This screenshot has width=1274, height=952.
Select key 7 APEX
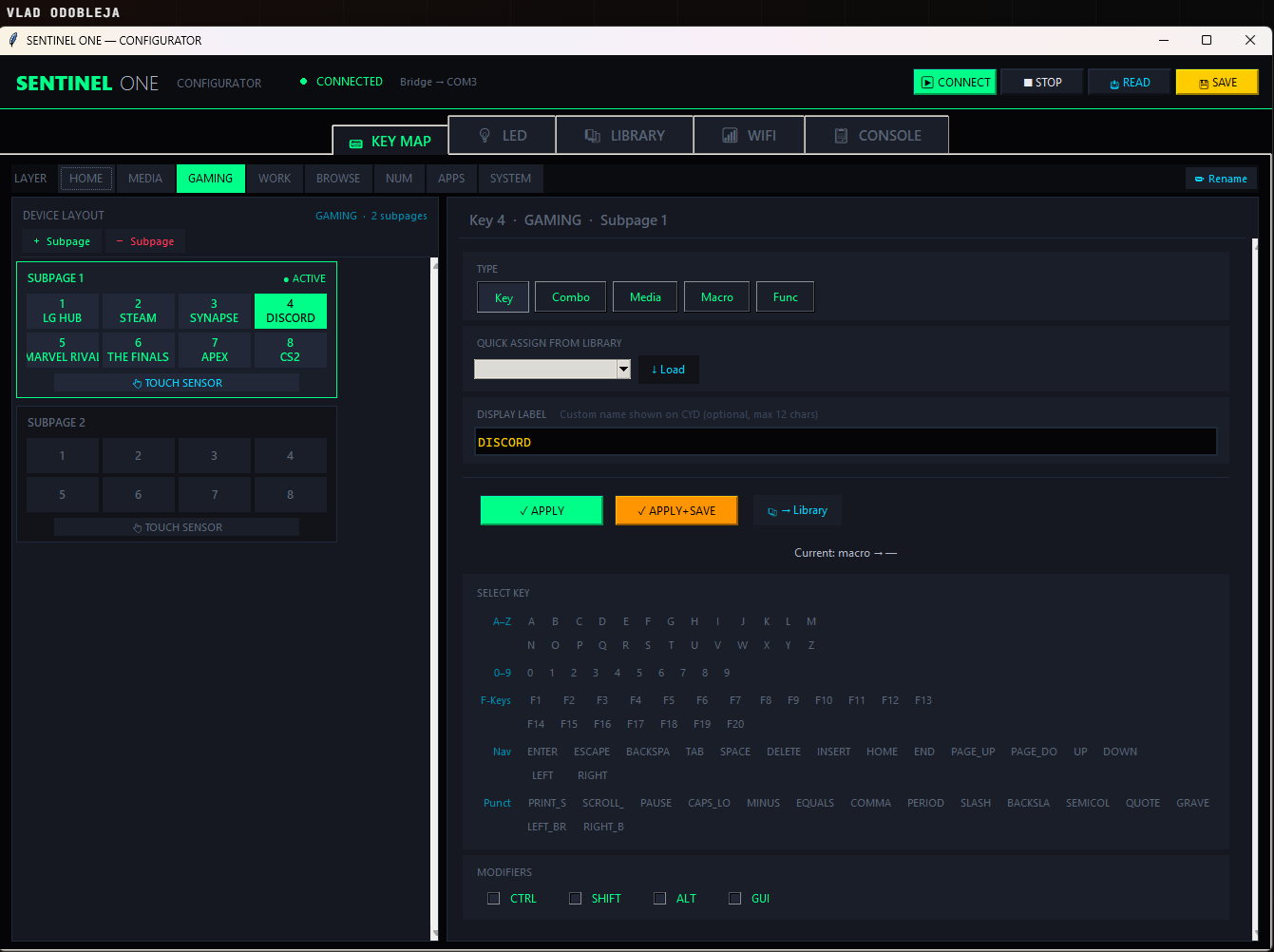[x=215, y=350]
